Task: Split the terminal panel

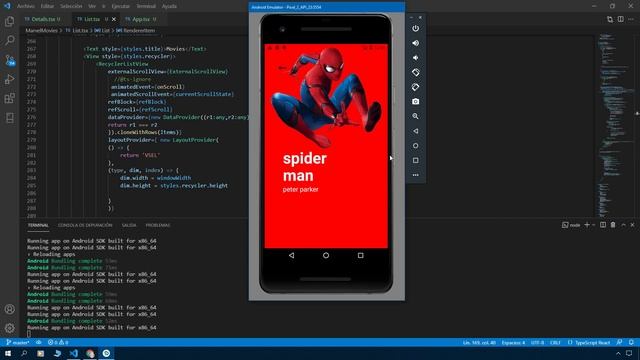Action: [603, 225]
